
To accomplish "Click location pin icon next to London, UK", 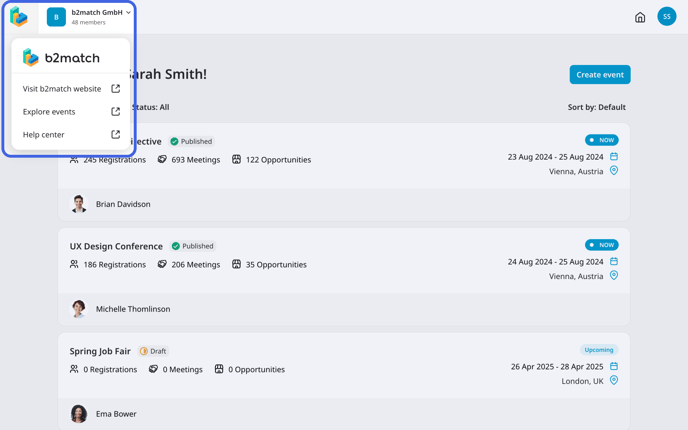I will pos(614,380).
